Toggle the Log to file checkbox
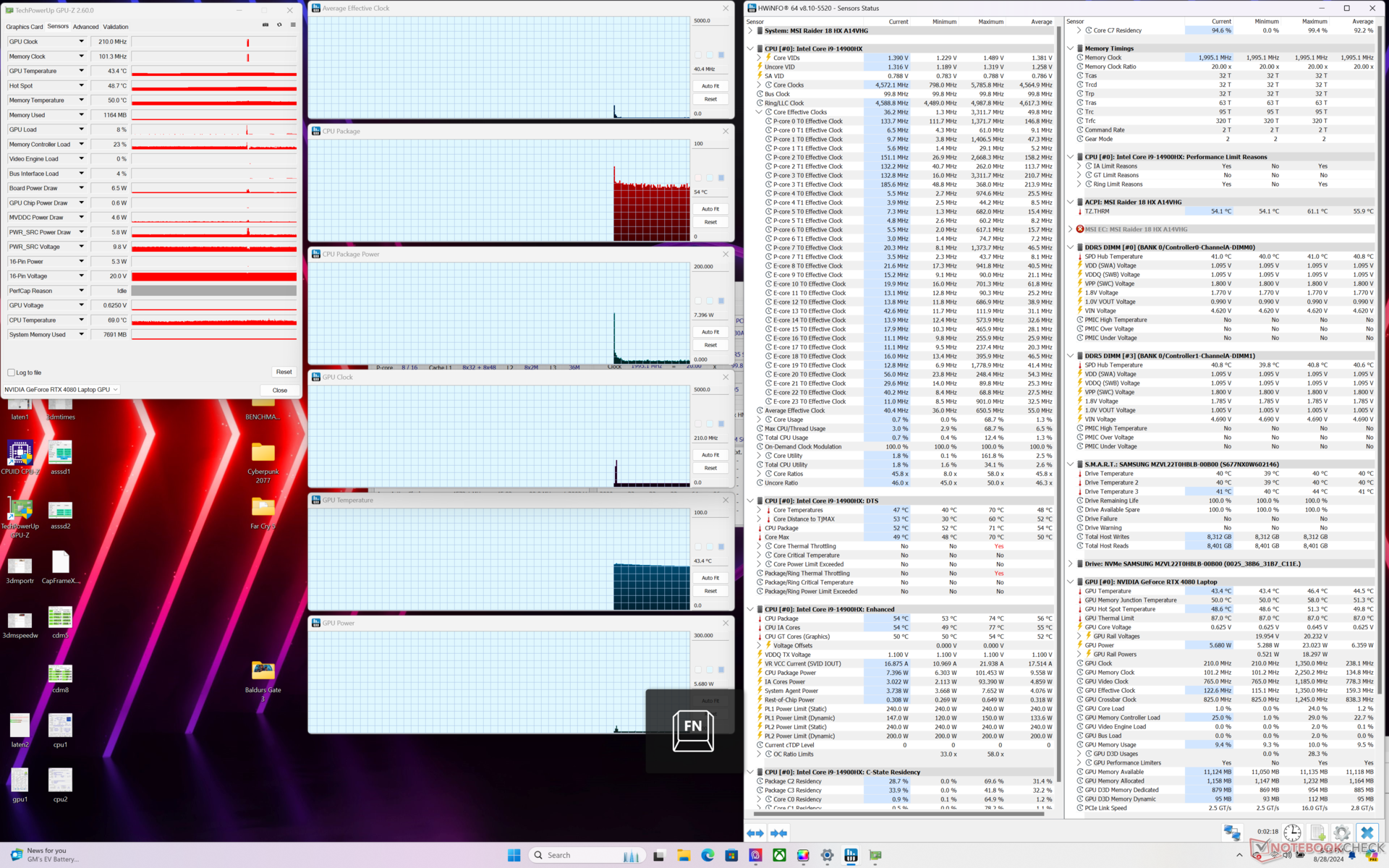Viewport: 1389px width, 868px height. pos(11,373)
